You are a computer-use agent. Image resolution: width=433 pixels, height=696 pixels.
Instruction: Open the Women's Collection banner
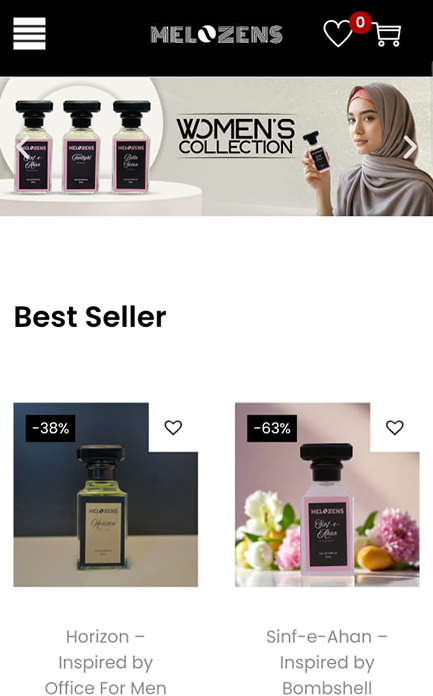click(x=216, y=147)
